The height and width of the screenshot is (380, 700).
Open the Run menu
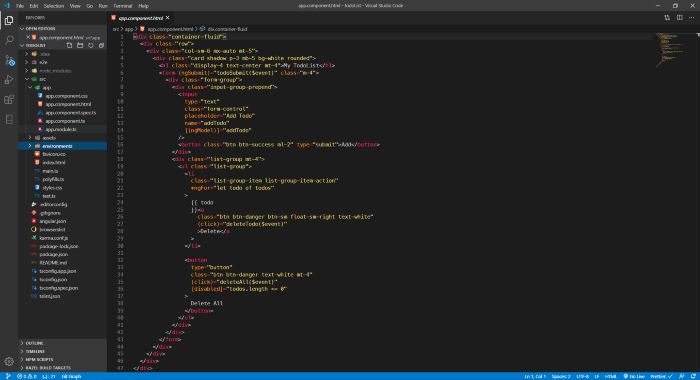pyautogui.click(x=103, y=6)
